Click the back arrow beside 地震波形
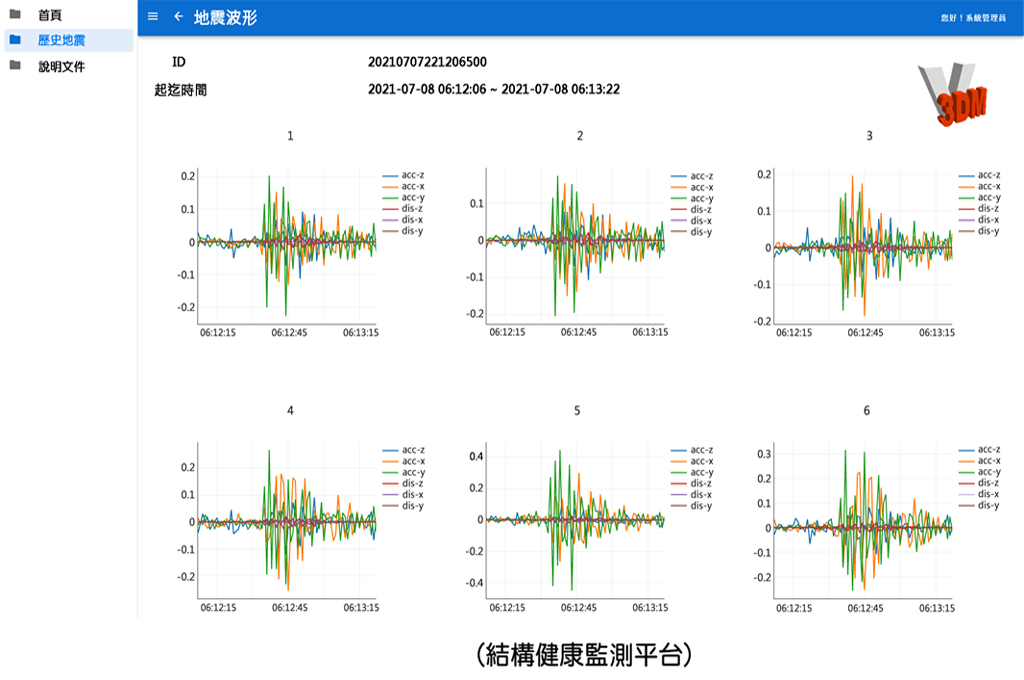The image size is (1024, 680). coord(178,17)
